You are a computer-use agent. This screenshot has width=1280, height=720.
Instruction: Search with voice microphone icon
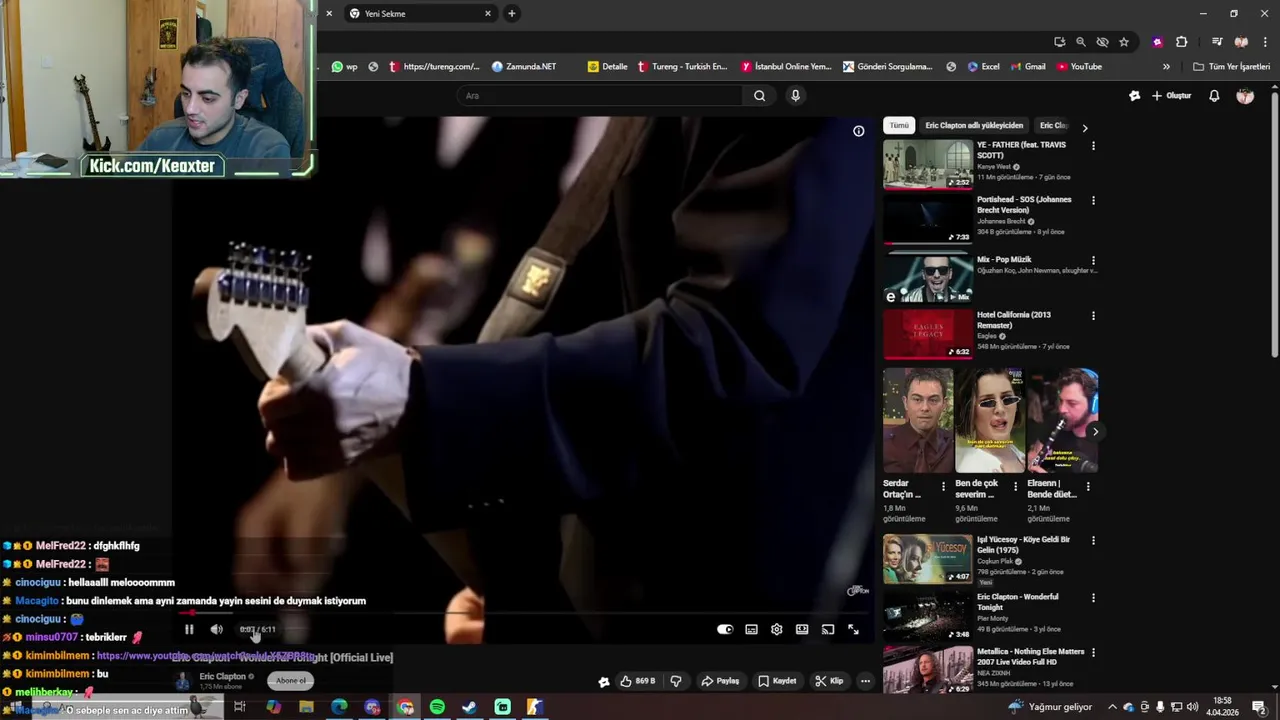[795, 95]
